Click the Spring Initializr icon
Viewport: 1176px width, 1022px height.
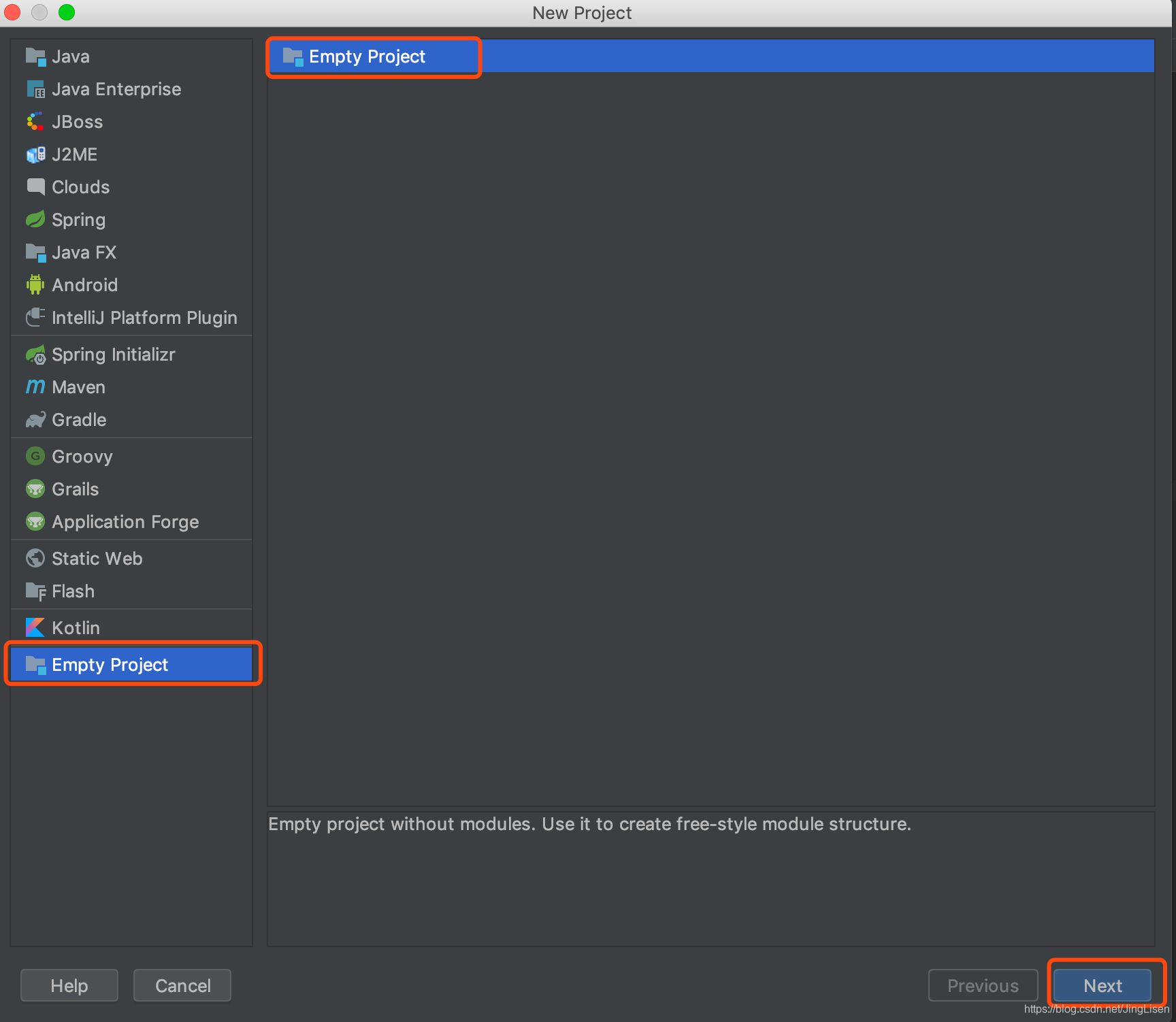pos(35,355)
